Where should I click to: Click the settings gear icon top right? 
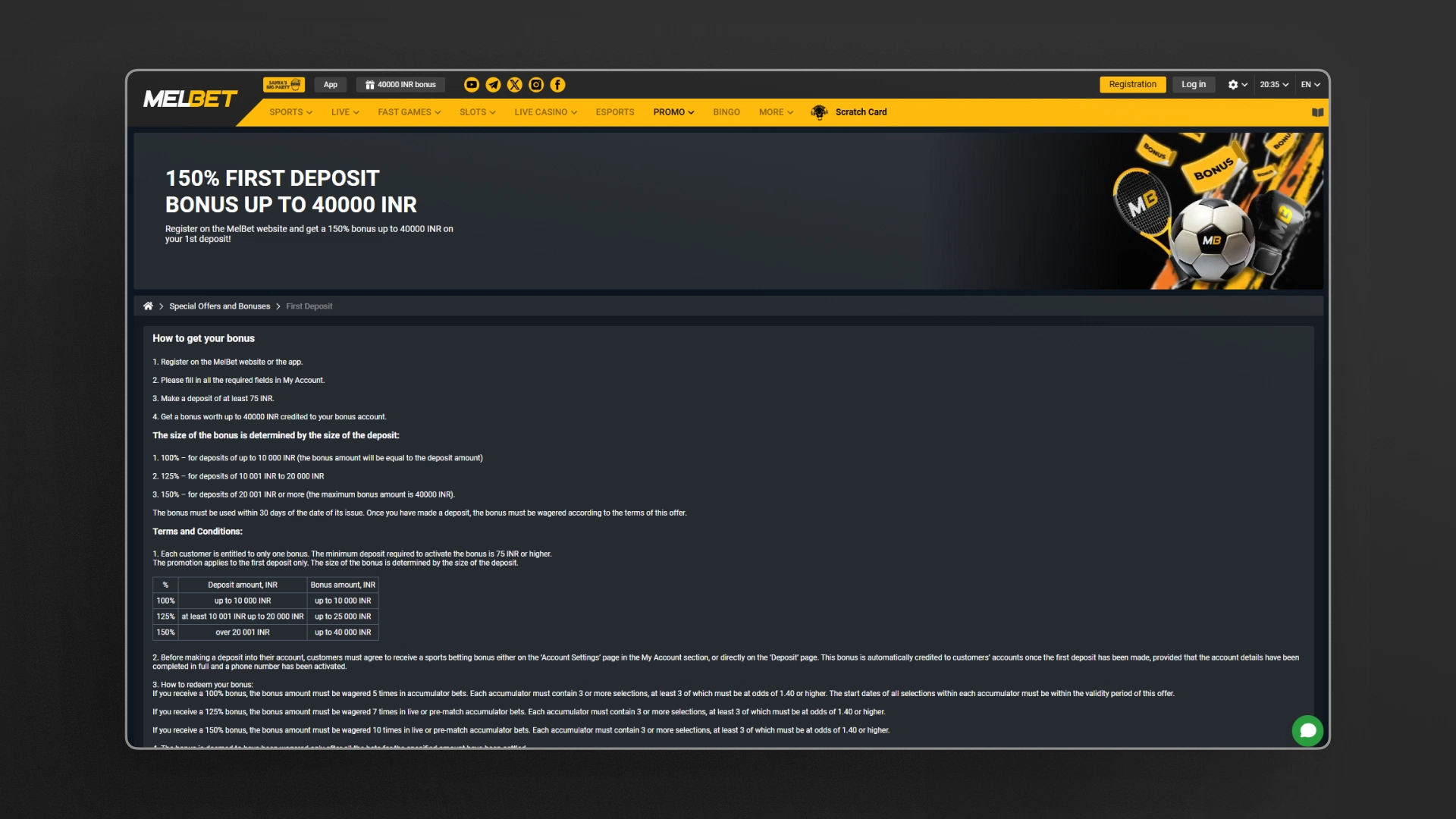1233,84
